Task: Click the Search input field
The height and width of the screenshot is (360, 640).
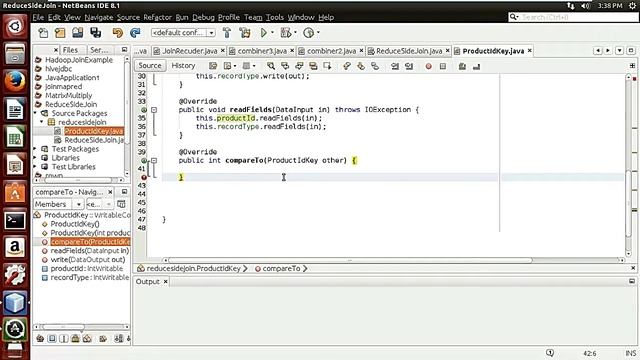Action: pyautogui.click(x=573, y=17)
